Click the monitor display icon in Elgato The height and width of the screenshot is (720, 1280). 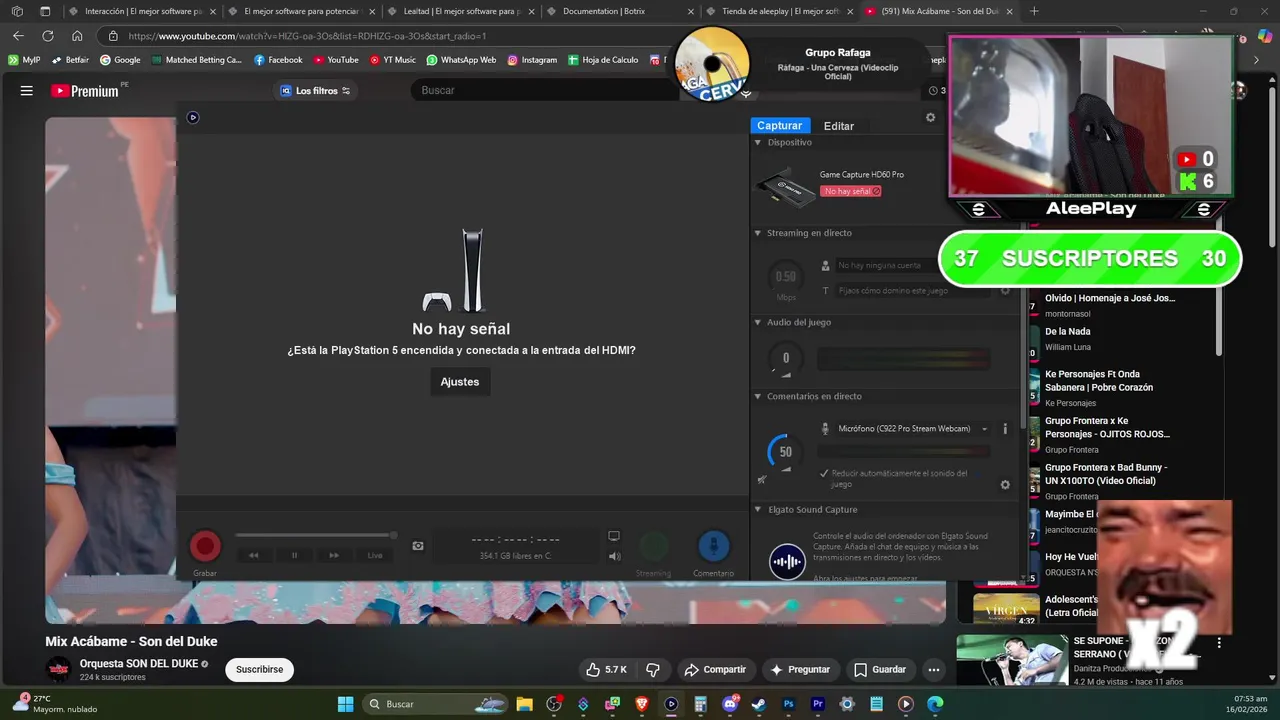tap(614, 537)
